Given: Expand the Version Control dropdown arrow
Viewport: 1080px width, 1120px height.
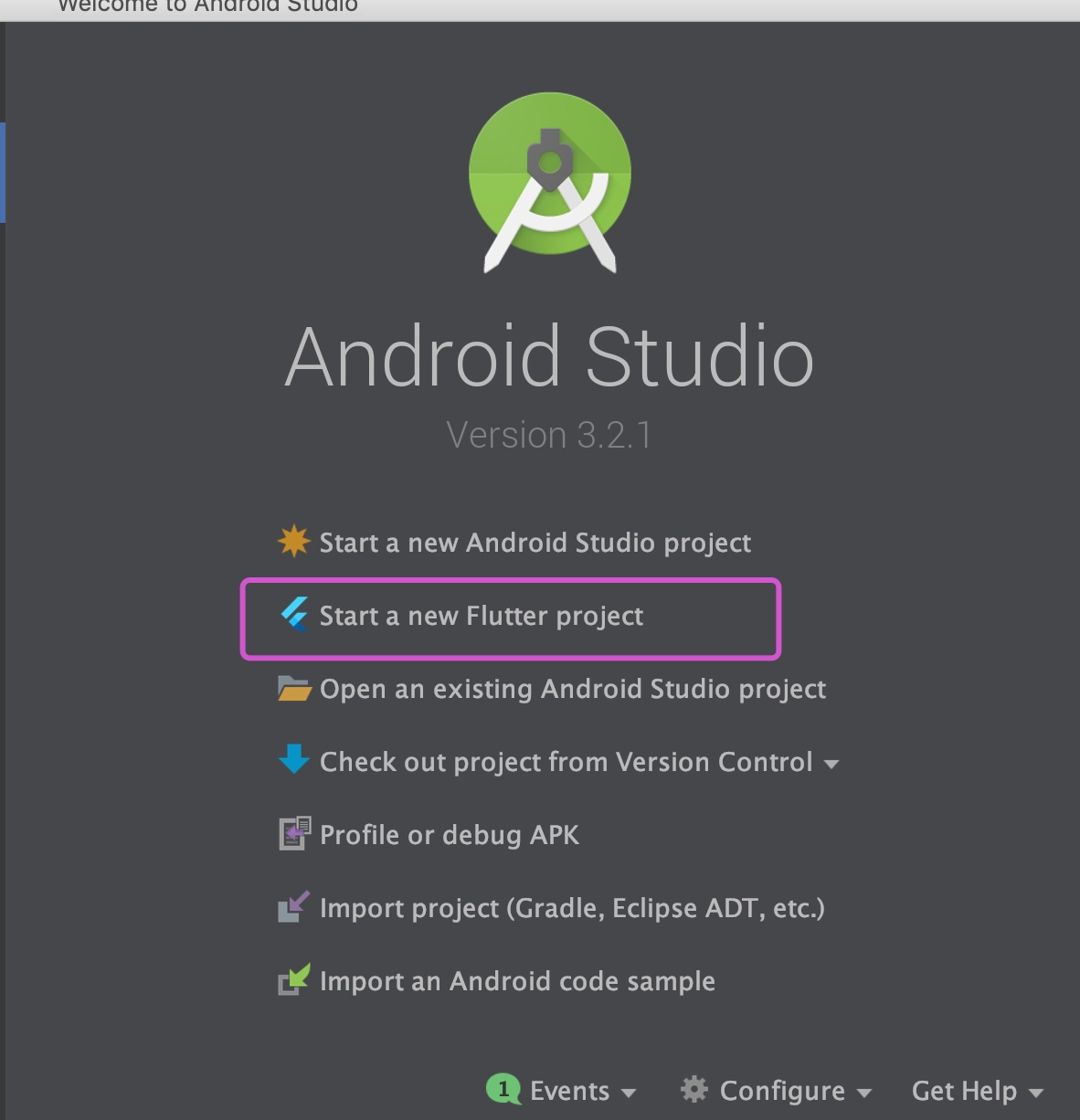Looking at the screenshot, I should [x=831, y=764].
